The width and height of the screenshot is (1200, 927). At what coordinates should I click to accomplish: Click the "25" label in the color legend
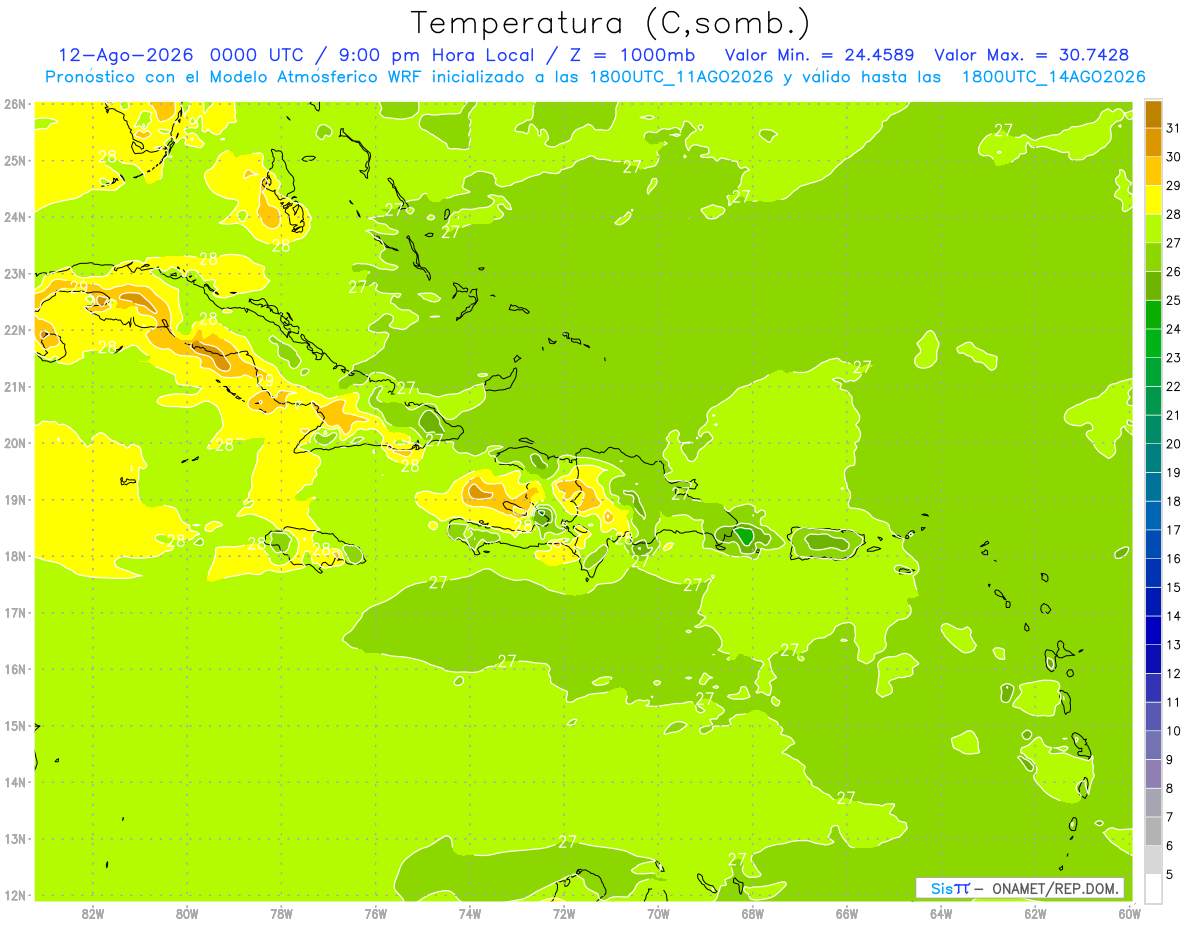pos(1174,300)
